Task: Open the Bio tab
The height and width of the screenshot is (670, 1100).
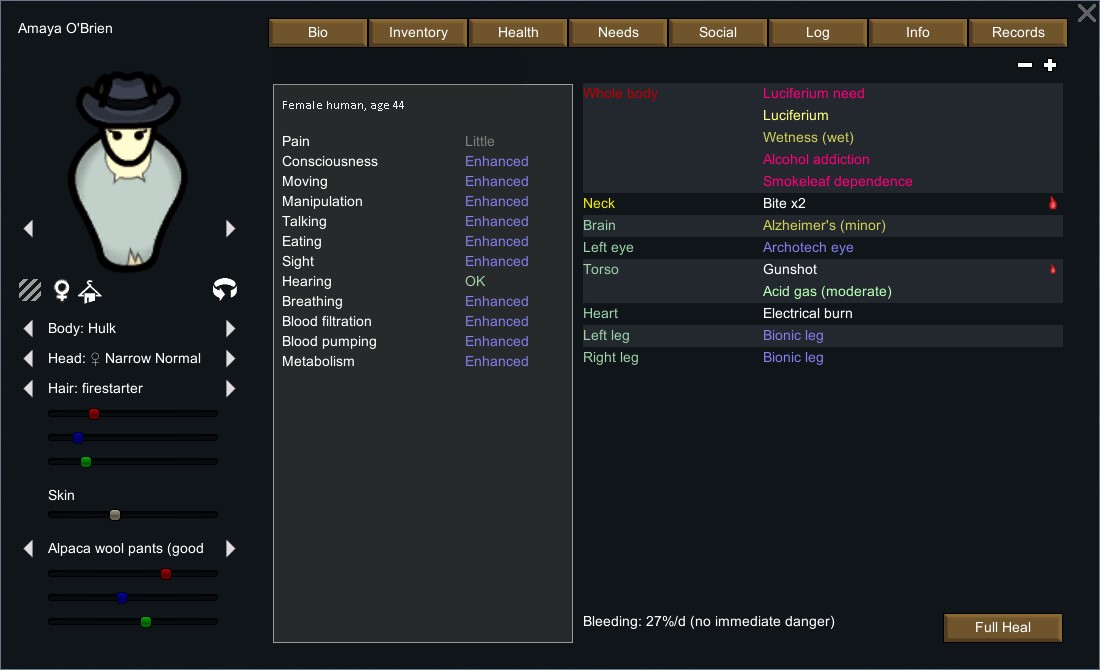Action: [318, 32]
